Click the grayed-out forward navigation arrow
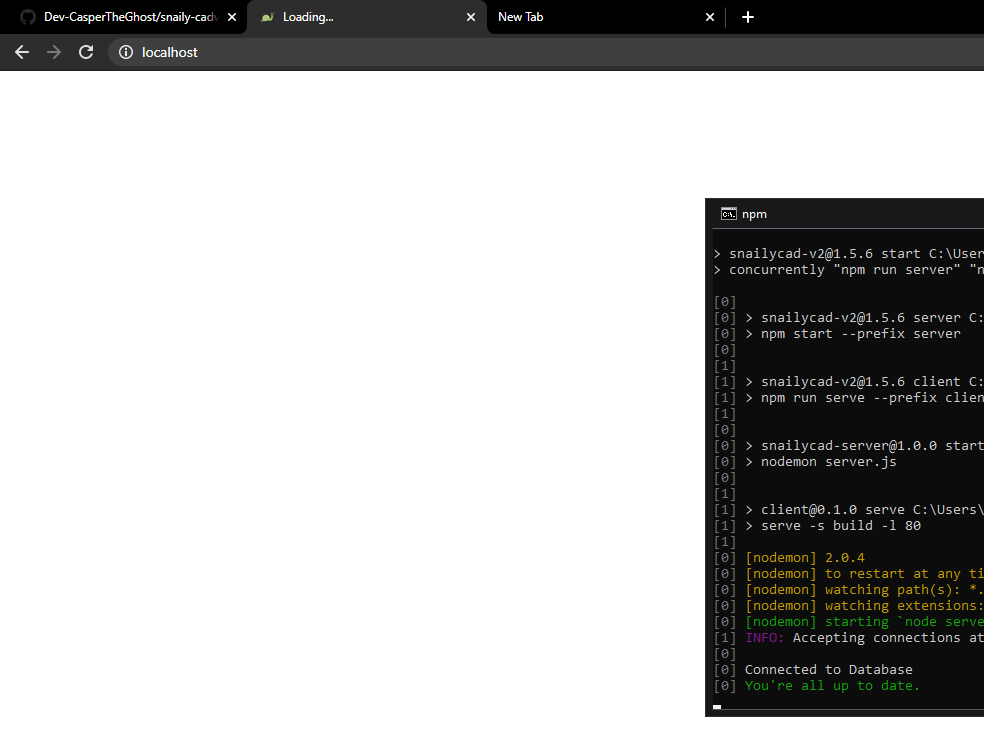Viewport: 984px width, 744px height. click(53, 52)
